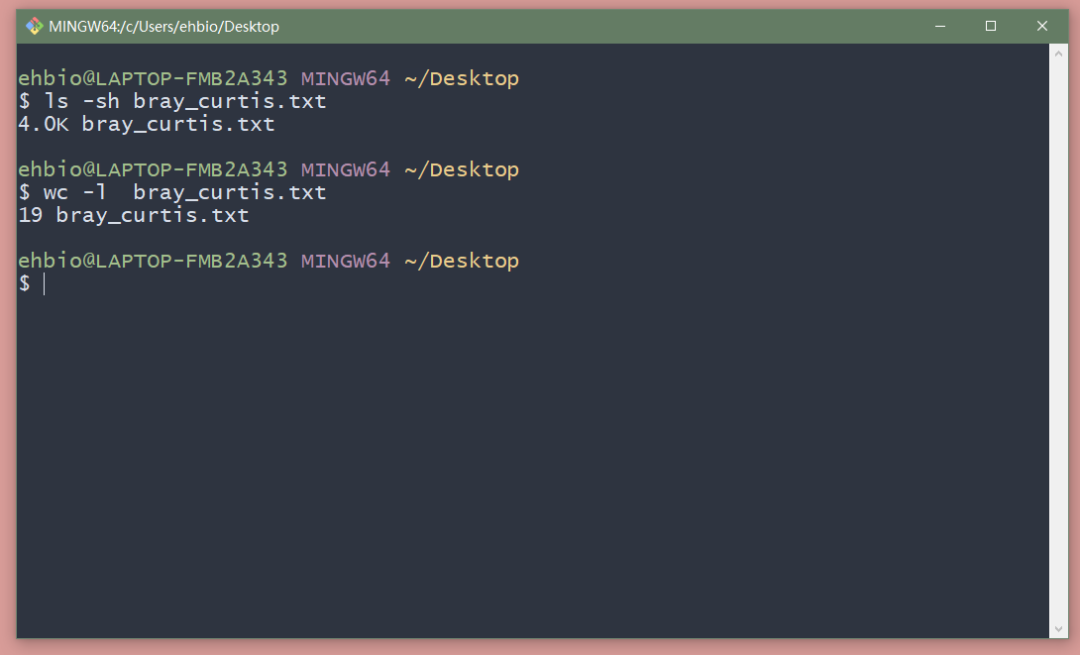
Task: Click the "4.0K" file size output
Action: (43, 124)
